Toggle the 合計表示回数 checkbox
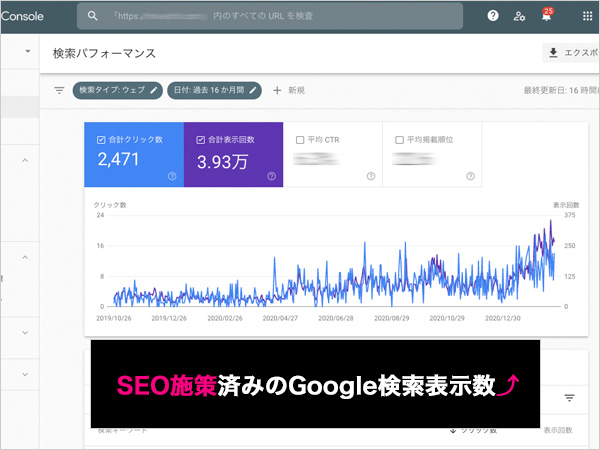 (200, 140)
